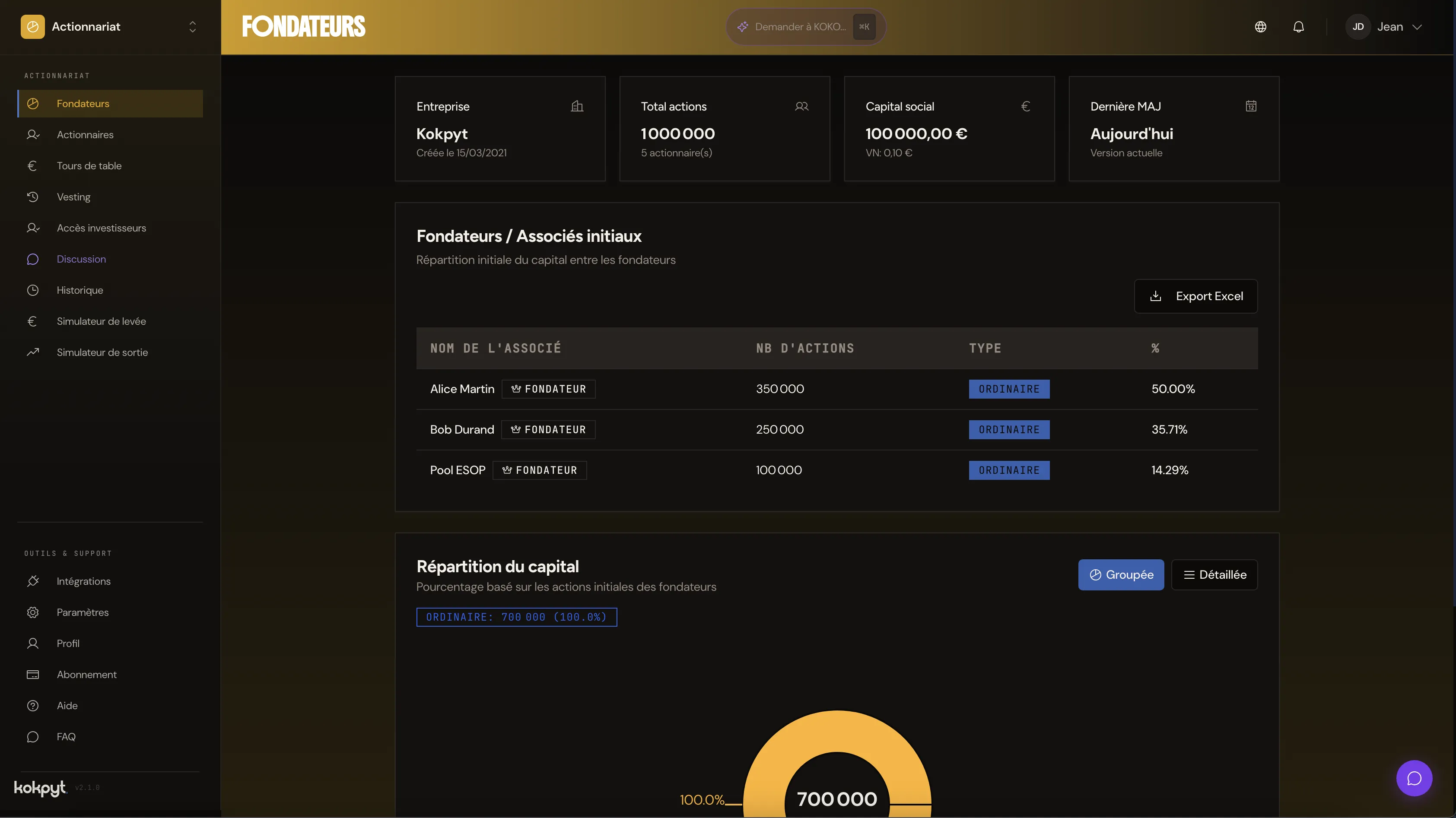Click the Abonnement card icon
Viewport: 1456px width, 818px height.
[33, 674]
